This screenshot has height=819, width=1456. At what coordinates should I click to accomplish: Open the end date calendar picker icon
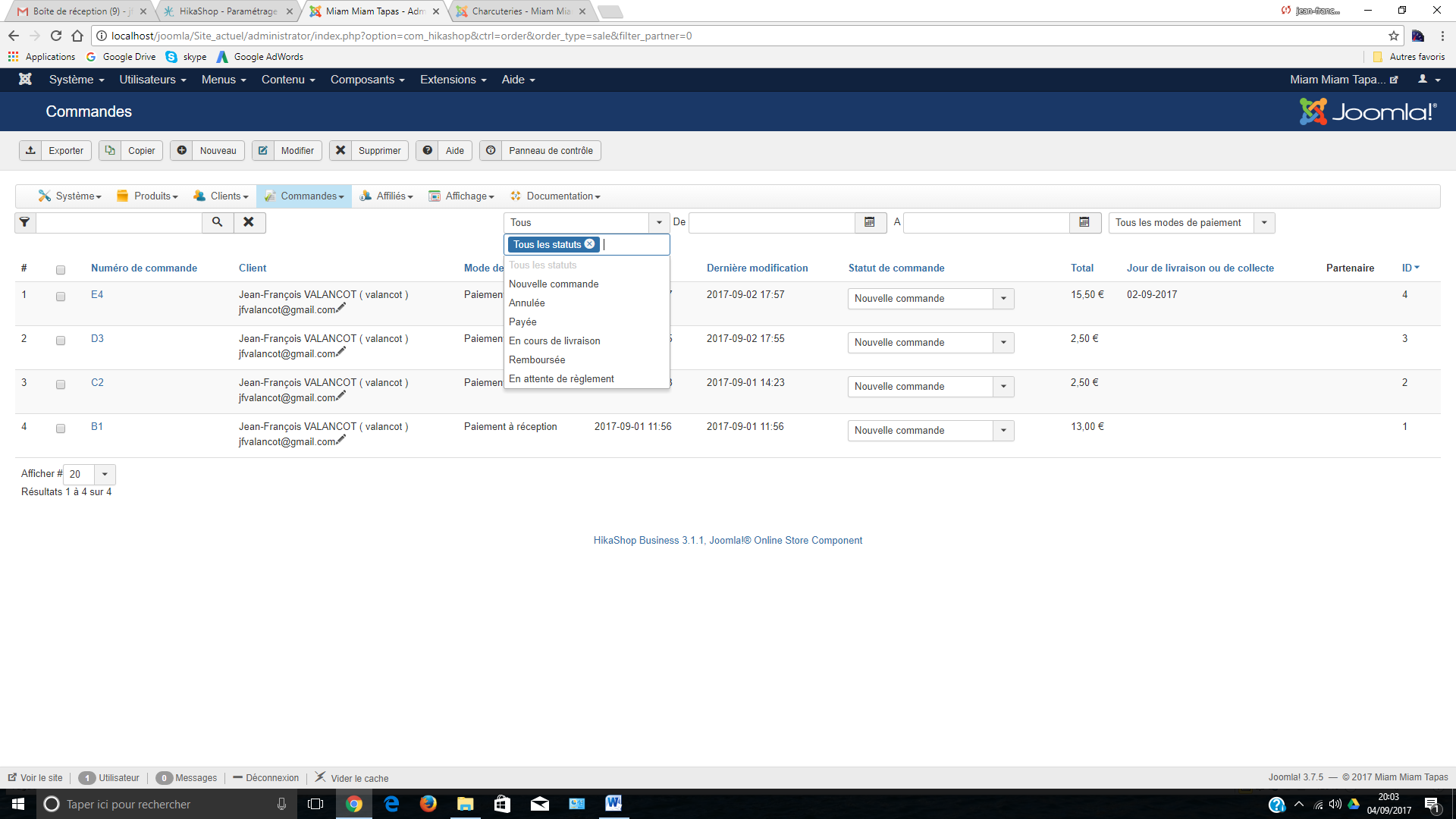(1084, 222)
